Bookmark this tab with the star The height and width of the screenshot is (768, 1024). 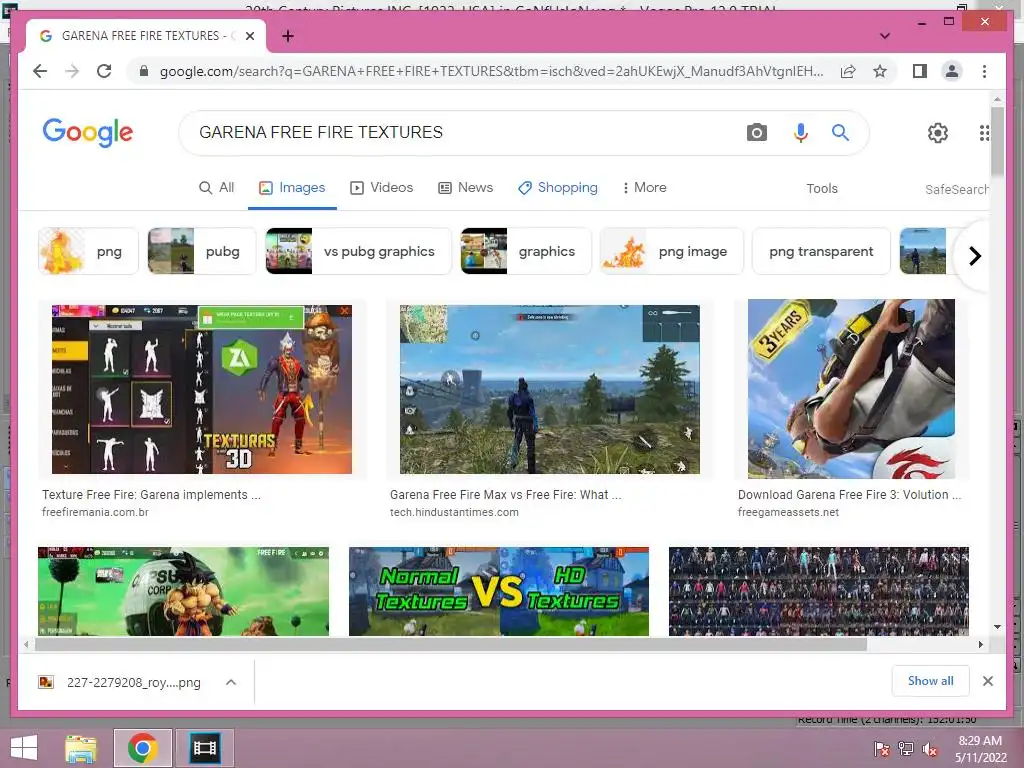click(x=880, y=71)
